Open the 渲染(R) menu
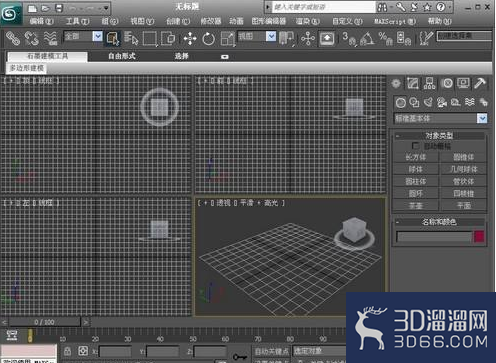 click(308, 21)
